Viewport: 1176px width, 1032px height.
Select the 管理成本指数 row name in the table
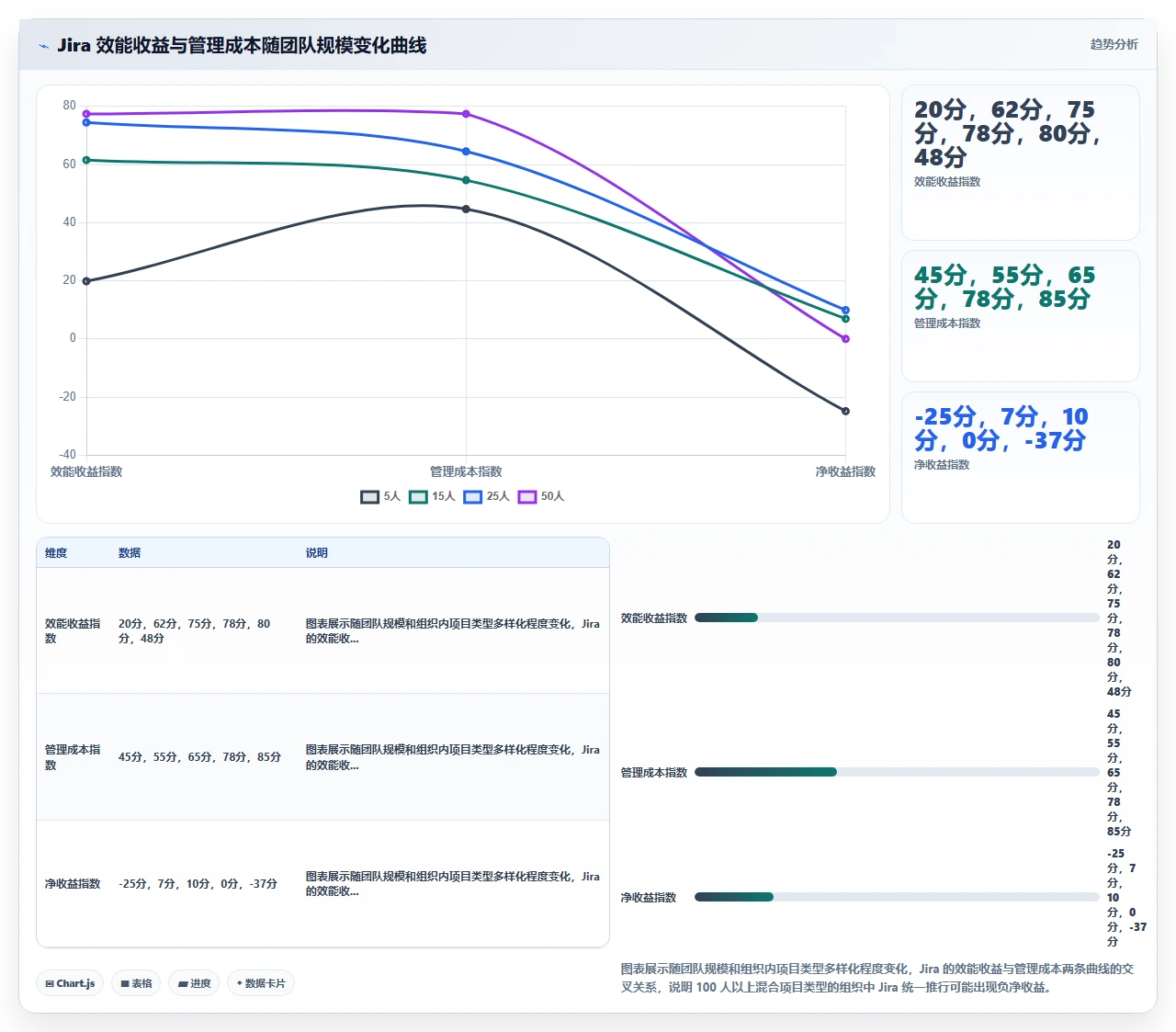click(x=73, y=757)
